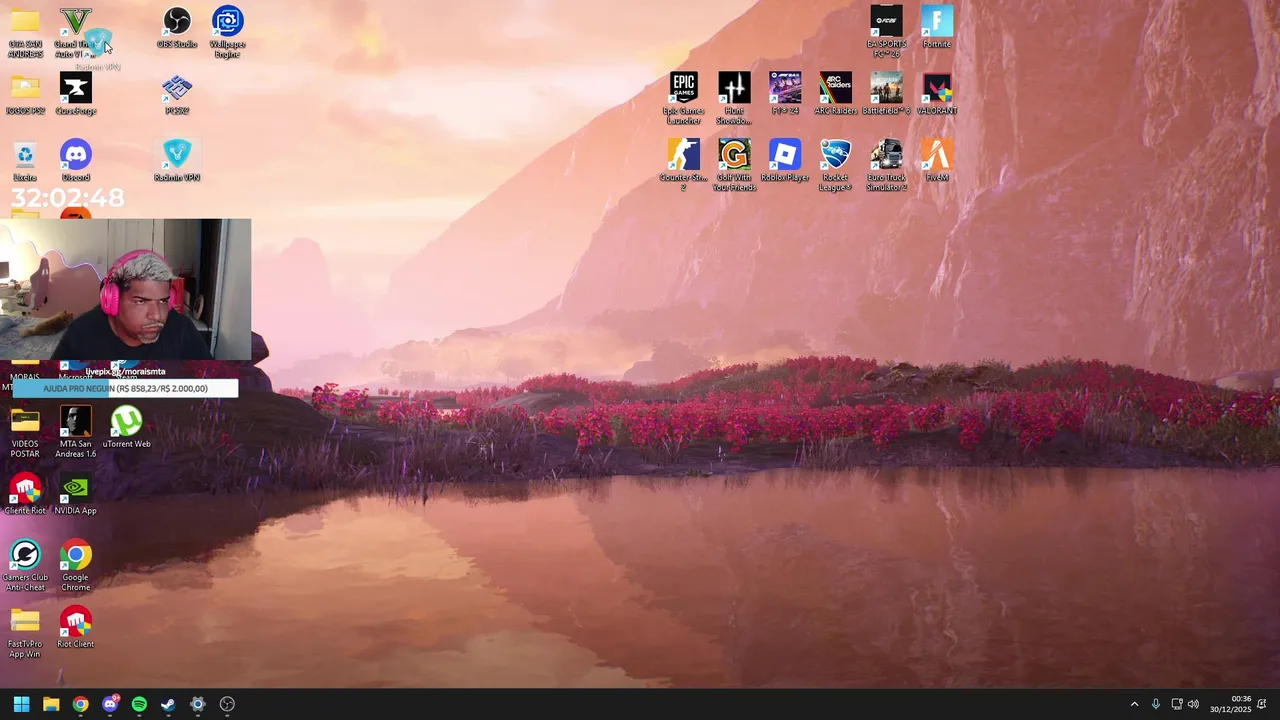The width and height of the screenshot is (1280, 720).
Task: Open File Explorer from the taskbar
Action: (51, 704)
